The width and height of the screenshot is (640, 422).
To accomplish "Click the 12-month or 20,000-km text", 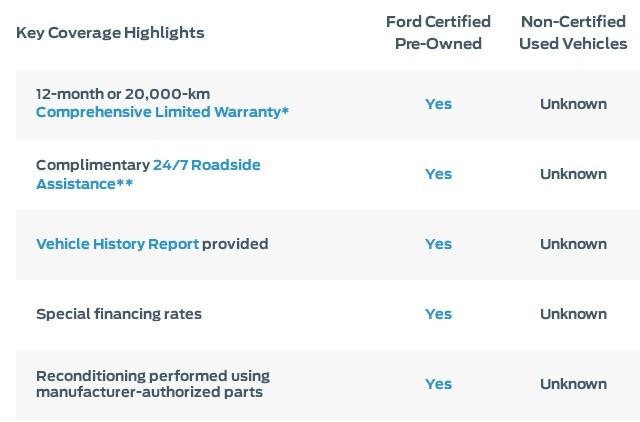I will point(123,94).
